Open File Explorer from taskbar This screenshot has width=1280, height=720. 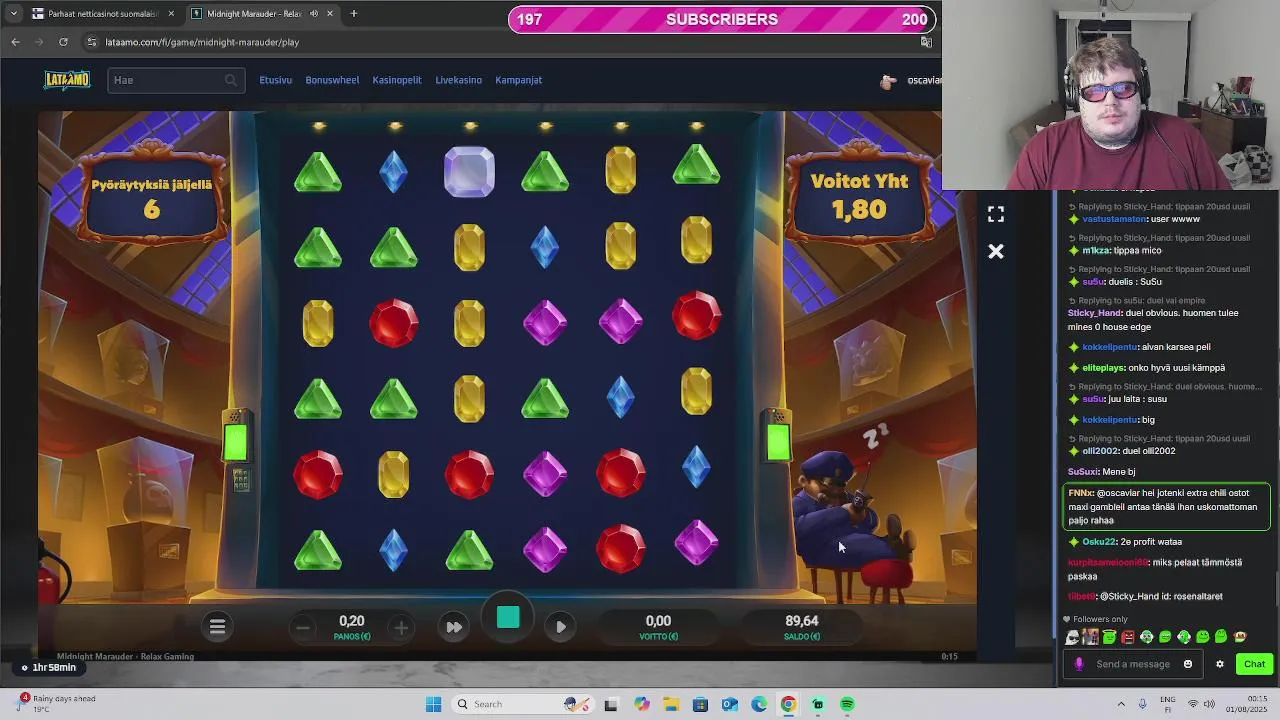point(671,704)
